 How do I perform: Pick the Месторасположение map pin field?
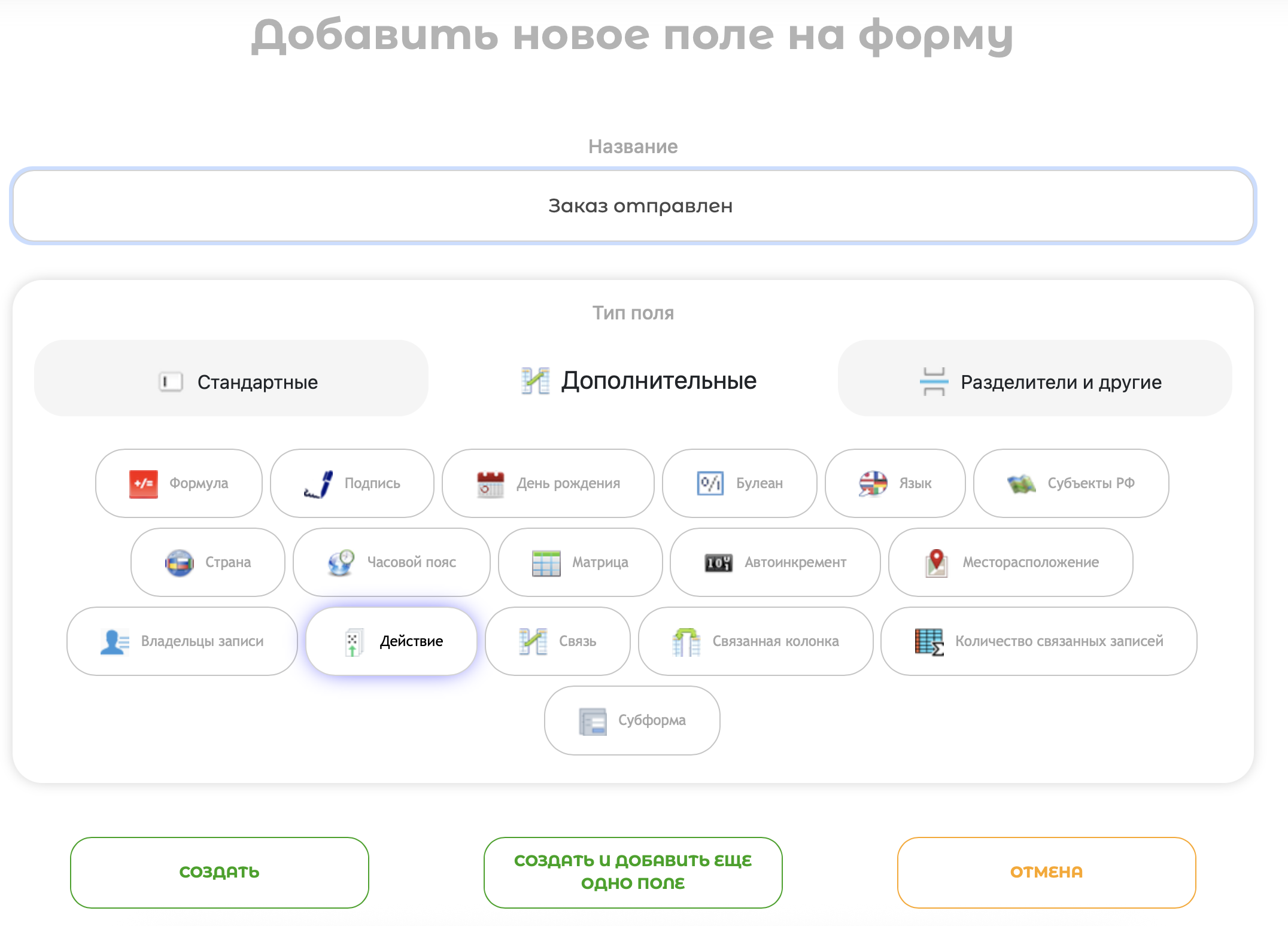(x=1010, y=562)
